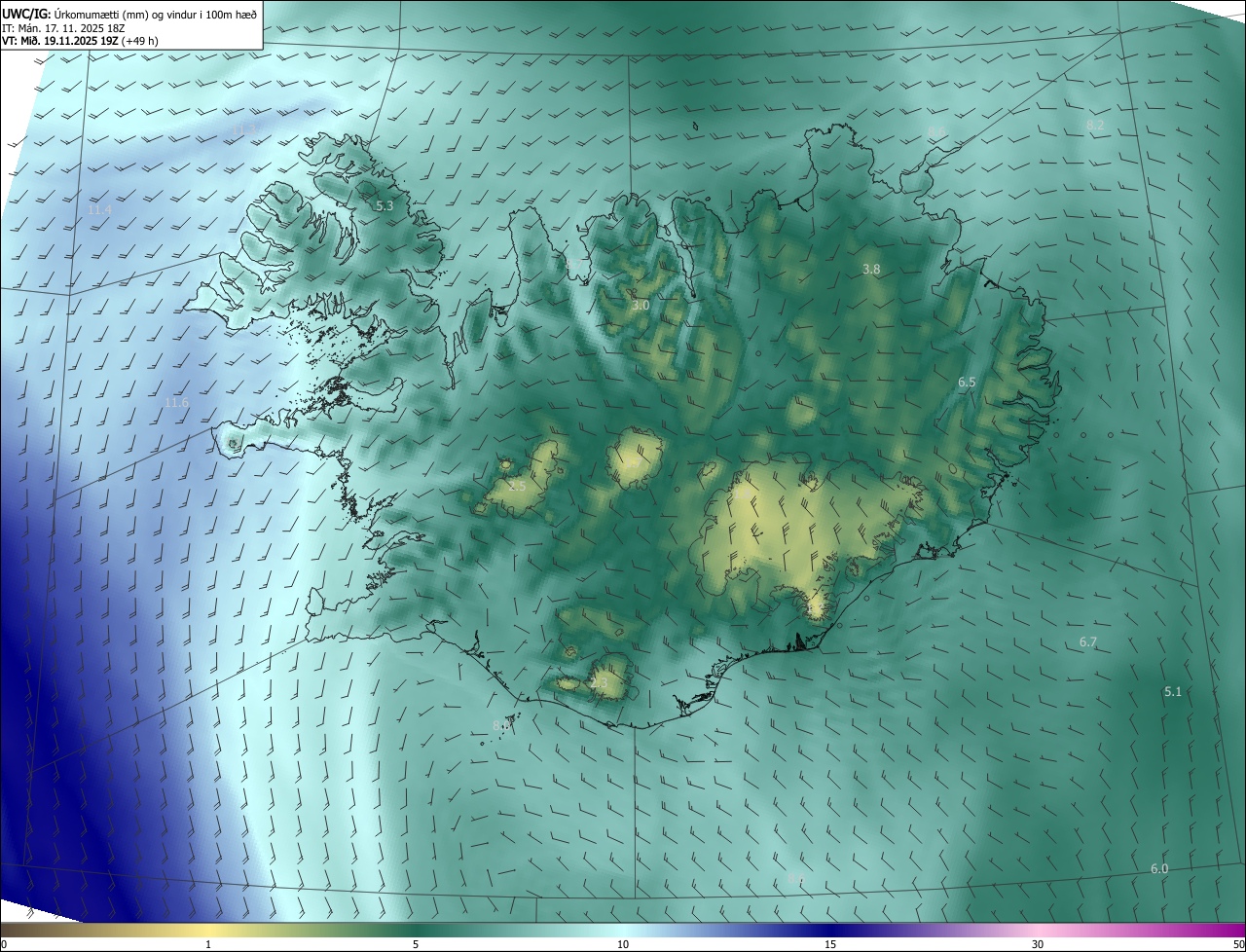Click the 11.4 value label west of Iceland

pos(99,210)
